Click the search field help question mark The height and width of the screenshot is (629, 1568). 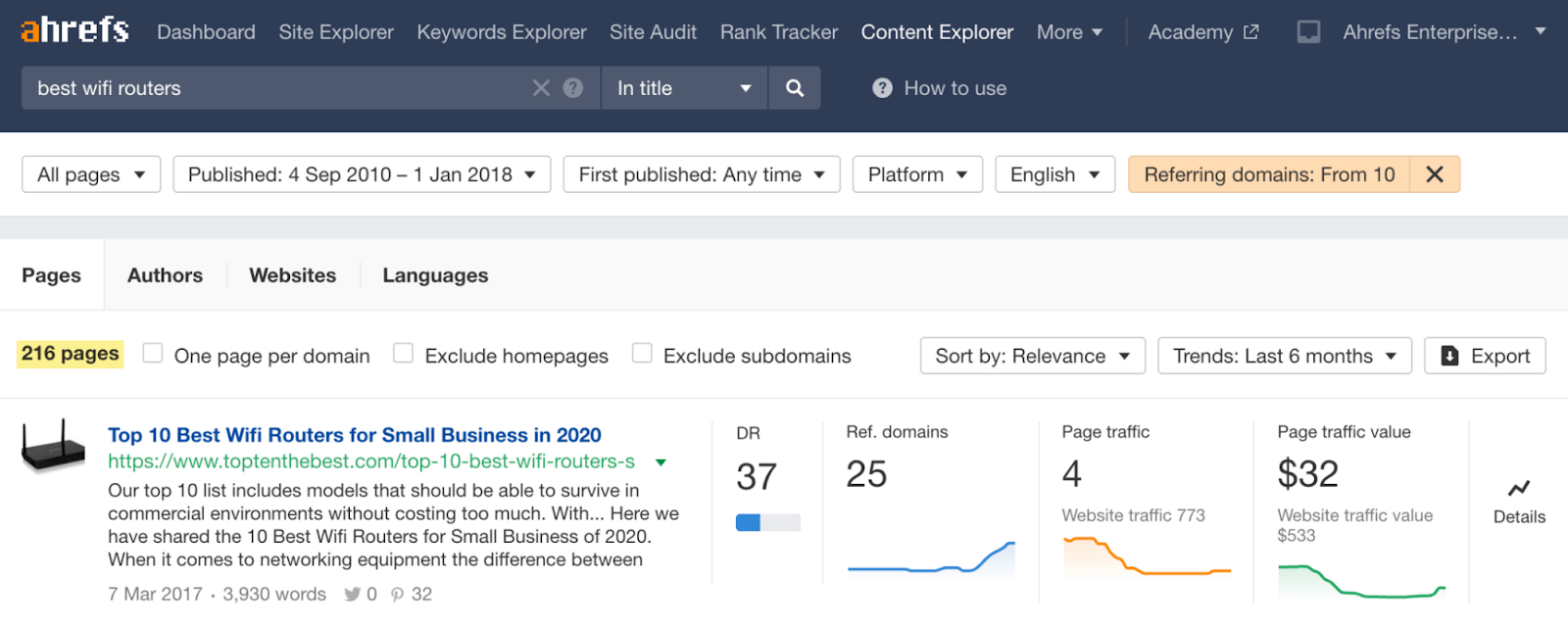pyautogui.click(x=573, y=88)
